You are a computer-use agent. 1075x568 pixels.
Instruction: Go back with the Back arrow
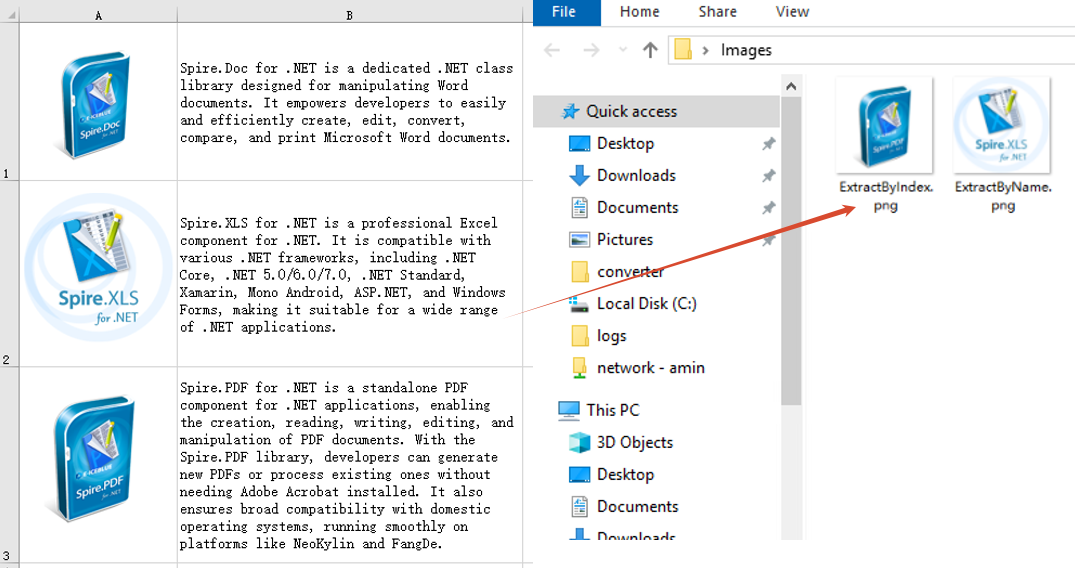click(552, 50)
